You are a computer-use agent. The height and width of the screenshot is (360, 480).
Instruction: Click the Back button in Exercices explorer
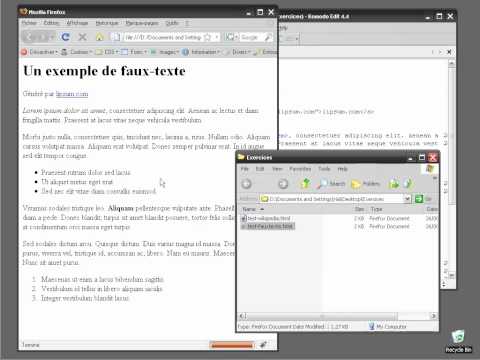[247, 184]
